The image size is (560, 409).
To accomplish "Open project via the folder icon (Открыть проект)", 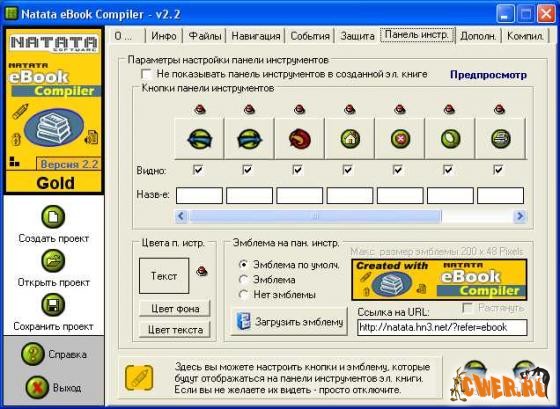I will click(x=53, y=261).
